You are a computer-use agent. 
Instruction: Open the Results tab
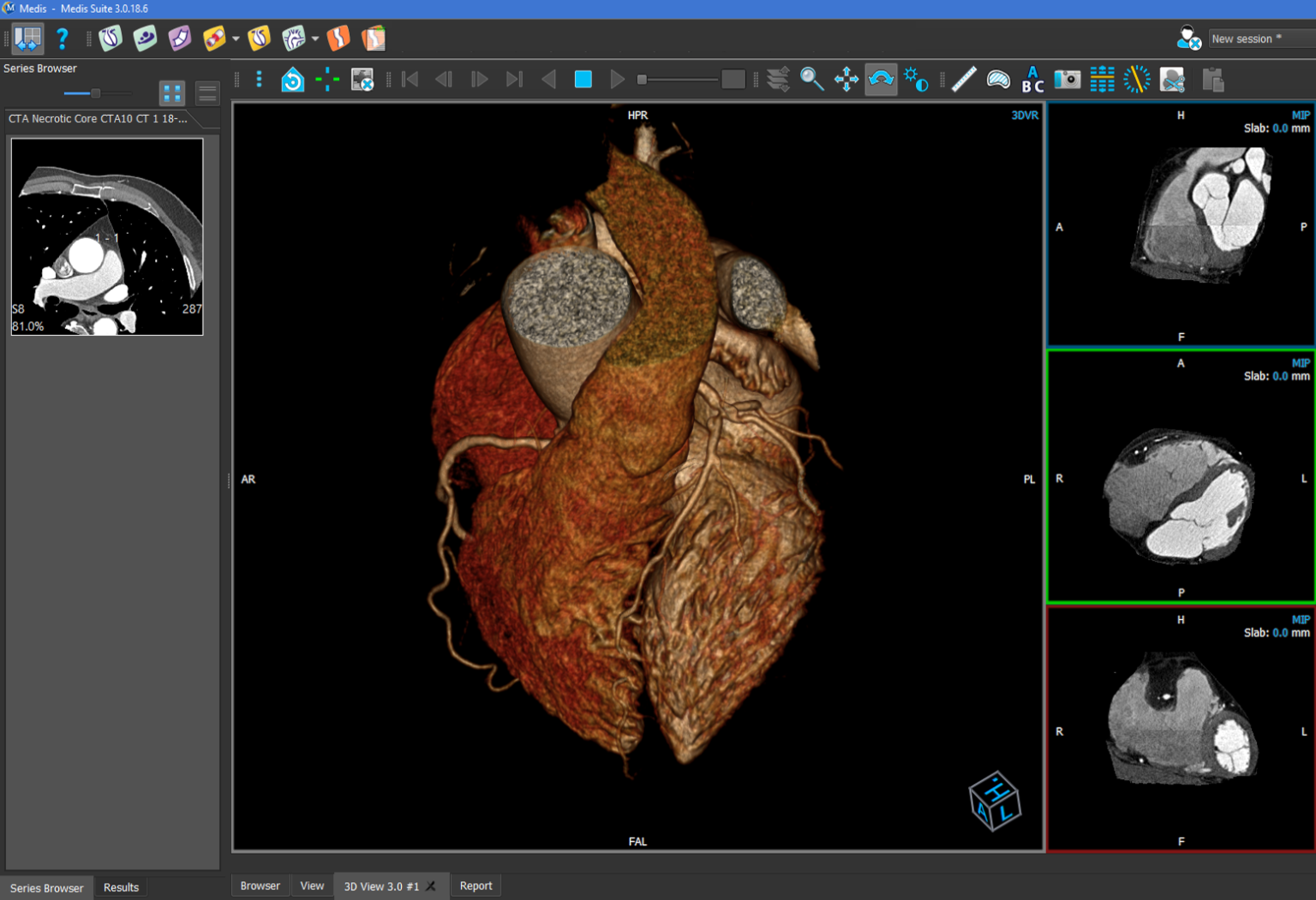coord(121,887)
